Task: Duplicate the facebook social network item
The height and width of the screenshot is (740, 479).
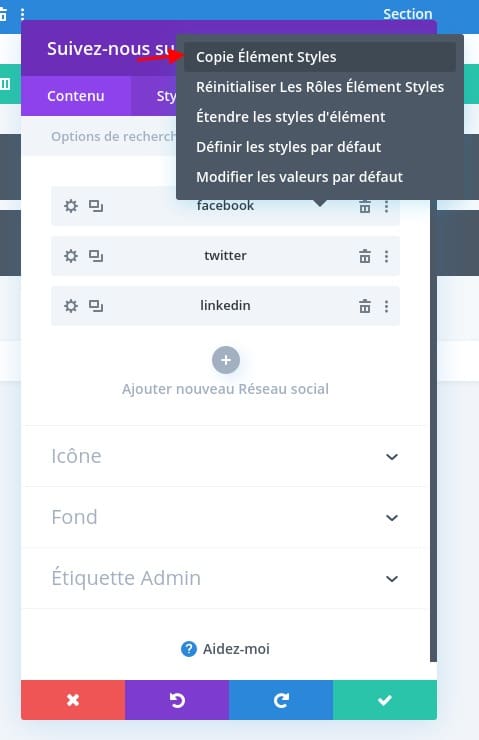Action: pyautogui.click(x=96, y=206)
